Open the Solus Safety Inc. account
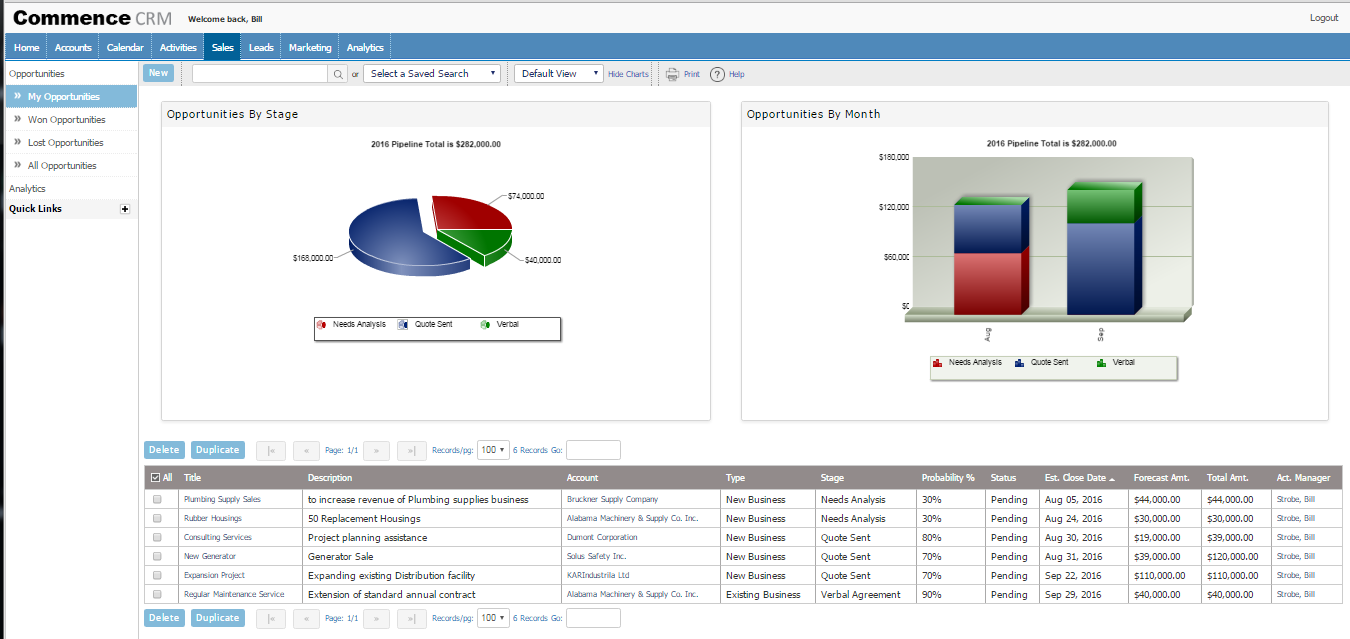This screenshot has height=639, width=1350. coord(596,556)
